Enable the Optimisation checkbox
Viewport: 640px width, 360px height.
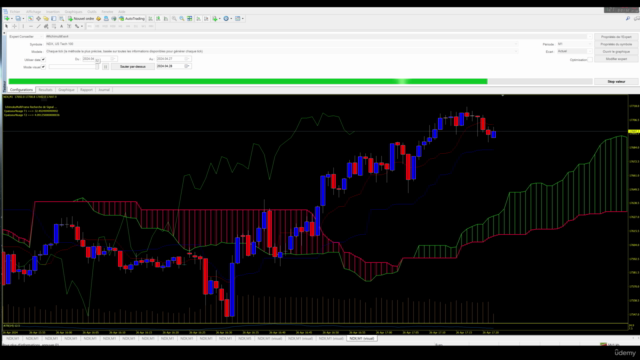click(x=590, y=60)
